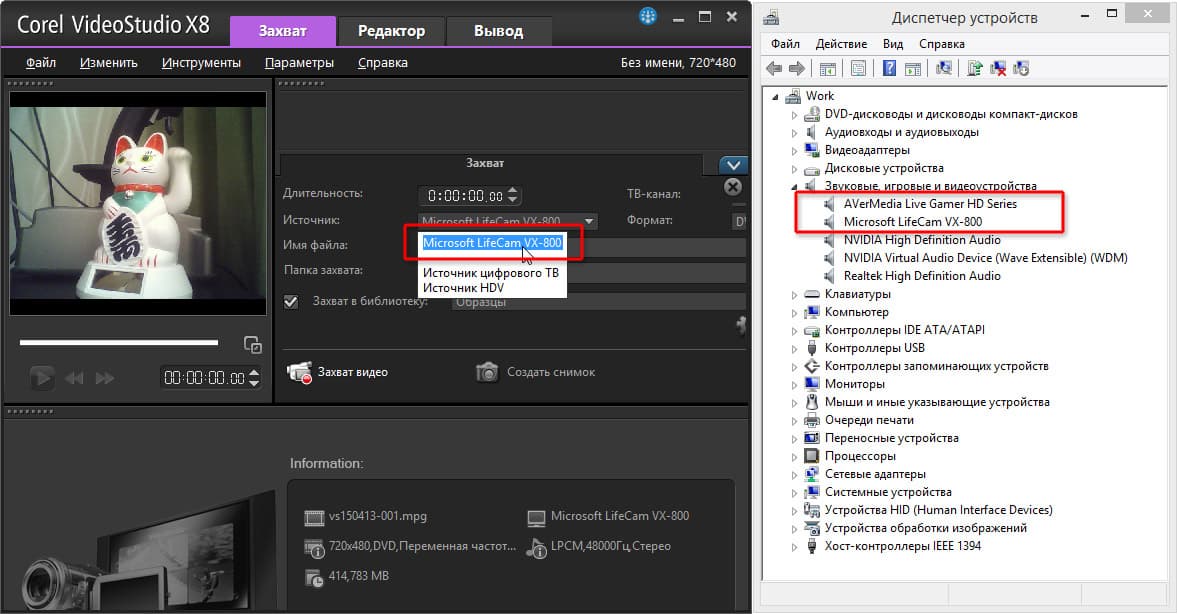Open Справка menu in VideoStudio
Viewport: 1177px width, 614px height.
[x=383, y=62]
